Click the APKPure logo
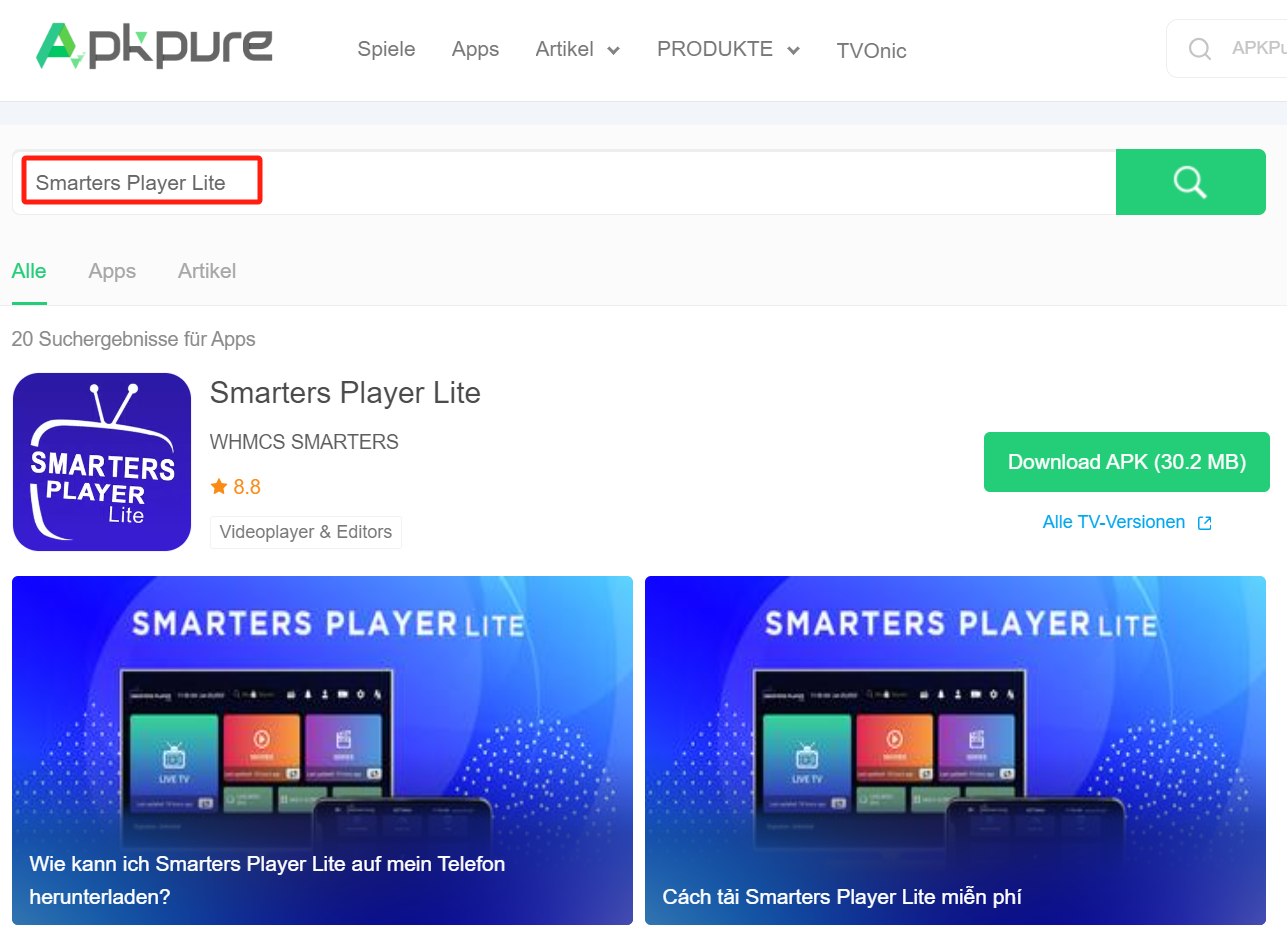Image resolution: width=1287 pixels, height=937 pixels. pos(154,46)
